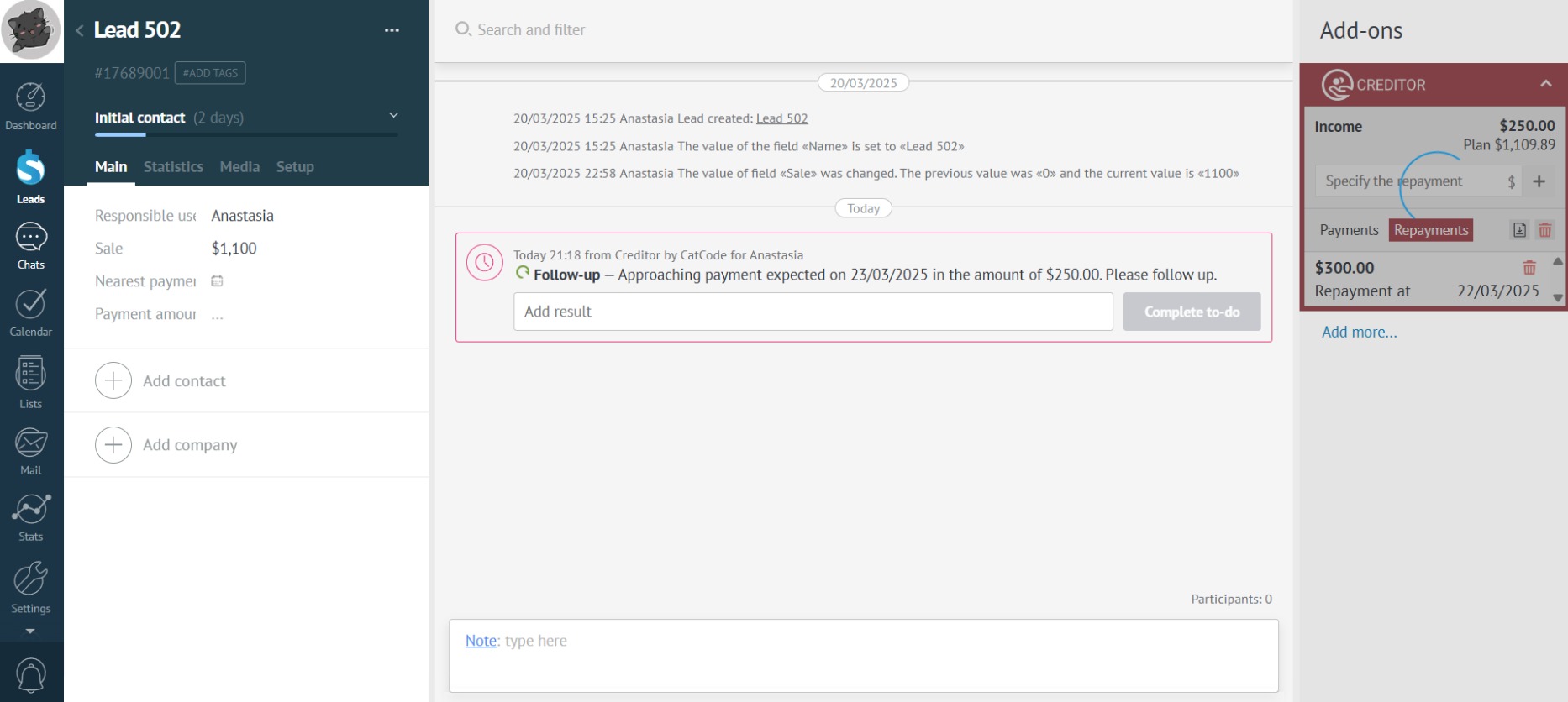The image size is (1568, 702).
Task: Click the notification bell icon
Action: click(31, 675)
